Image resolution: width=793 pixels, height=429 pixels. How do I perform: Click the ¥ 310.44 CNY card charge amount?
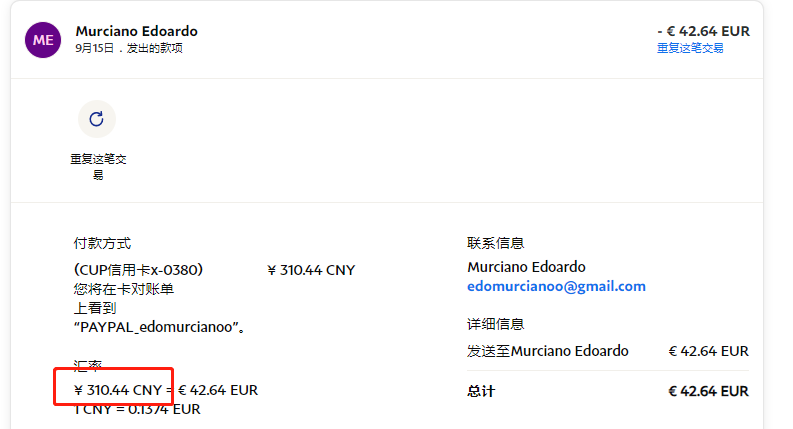tap(311, 270)
